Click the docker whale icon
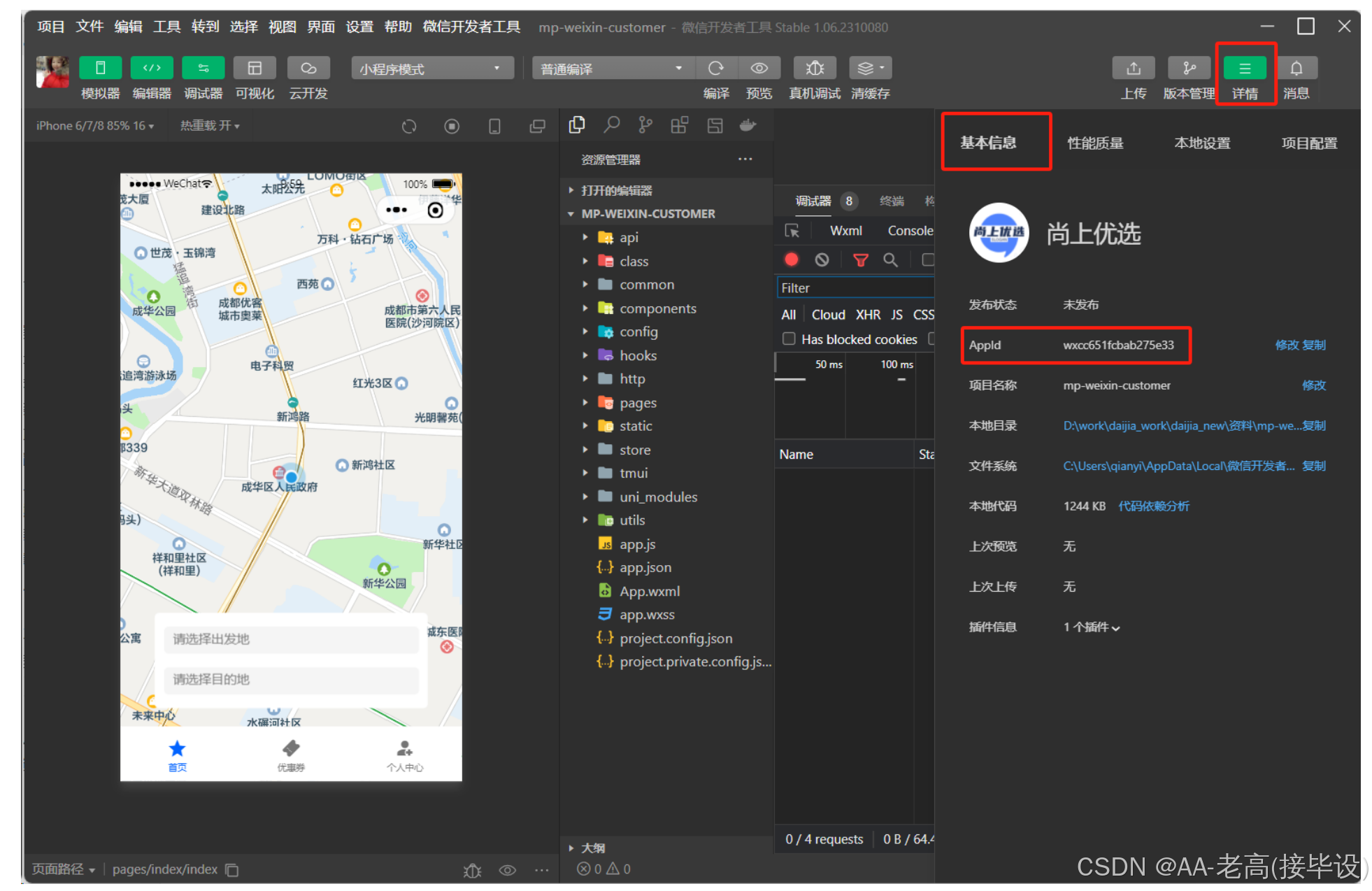1372x891 pixels. click(x=748, y=124)
